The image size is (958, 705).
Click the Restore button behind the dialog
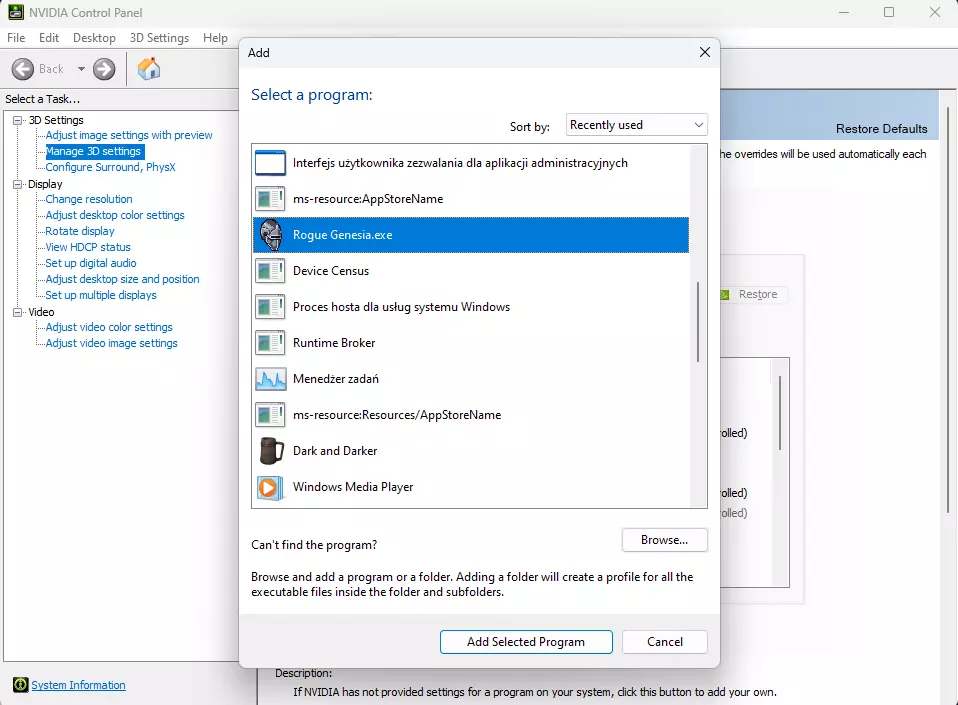point(753,294)
